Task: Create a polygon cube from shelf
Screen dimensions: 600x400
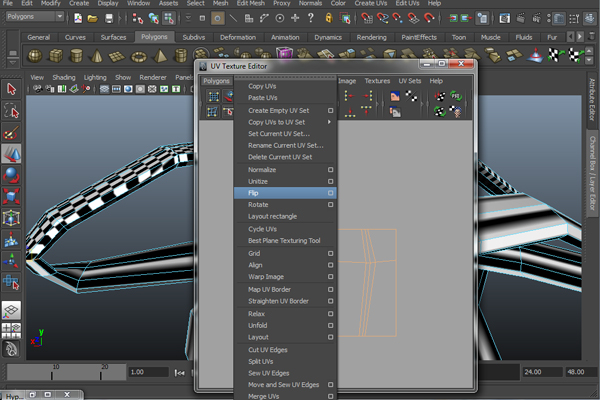Action: coord(56,56)
